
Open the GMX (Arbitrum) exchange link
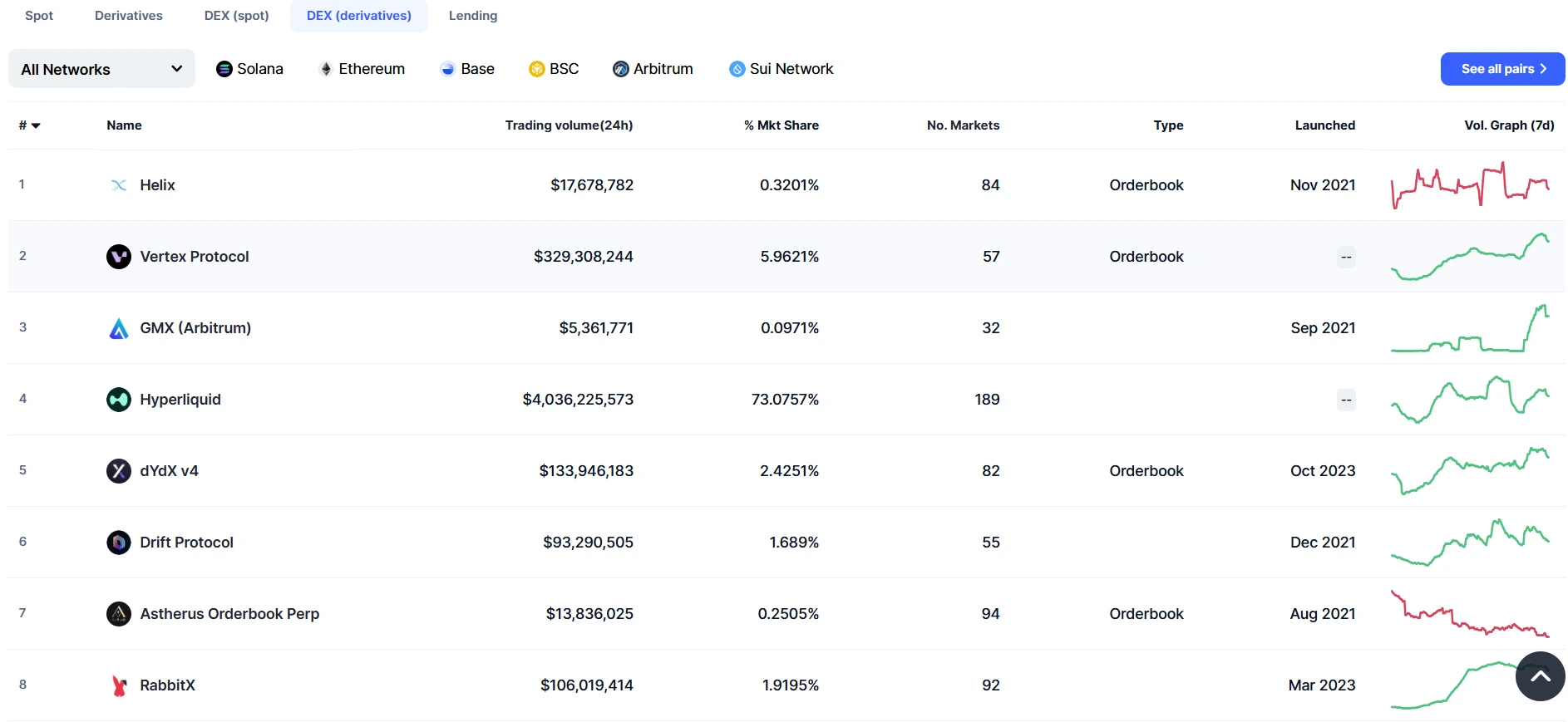(195, 328)
